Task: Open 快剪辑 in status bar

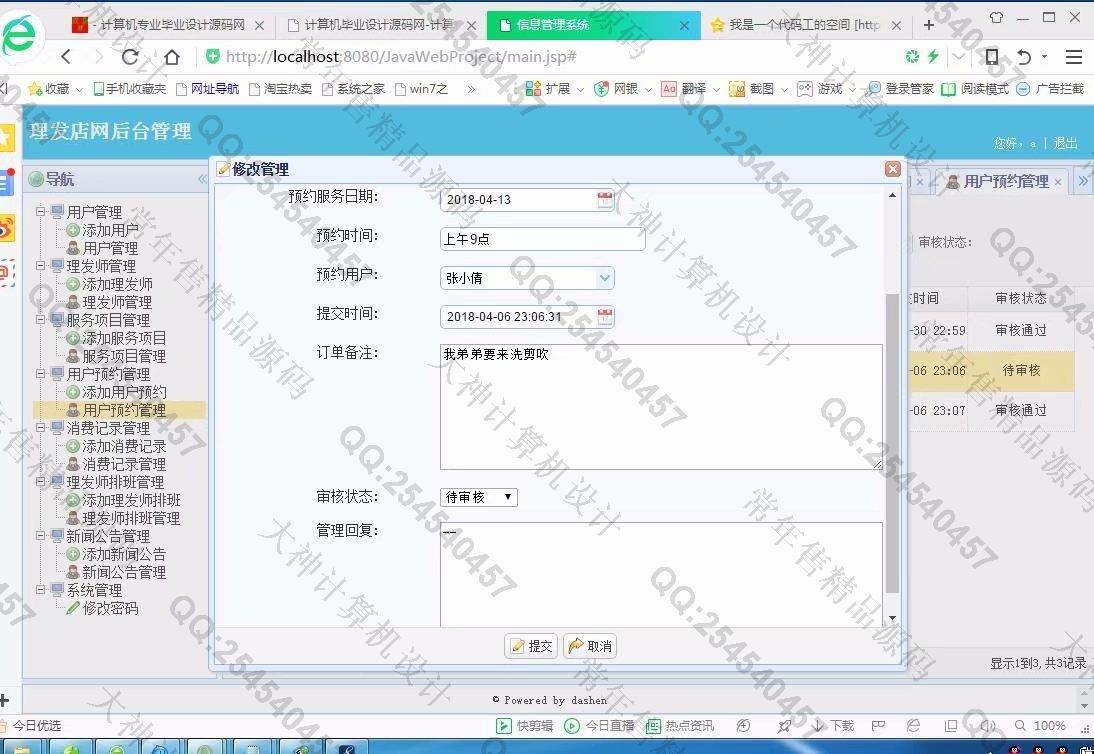Action: [525, 726]
